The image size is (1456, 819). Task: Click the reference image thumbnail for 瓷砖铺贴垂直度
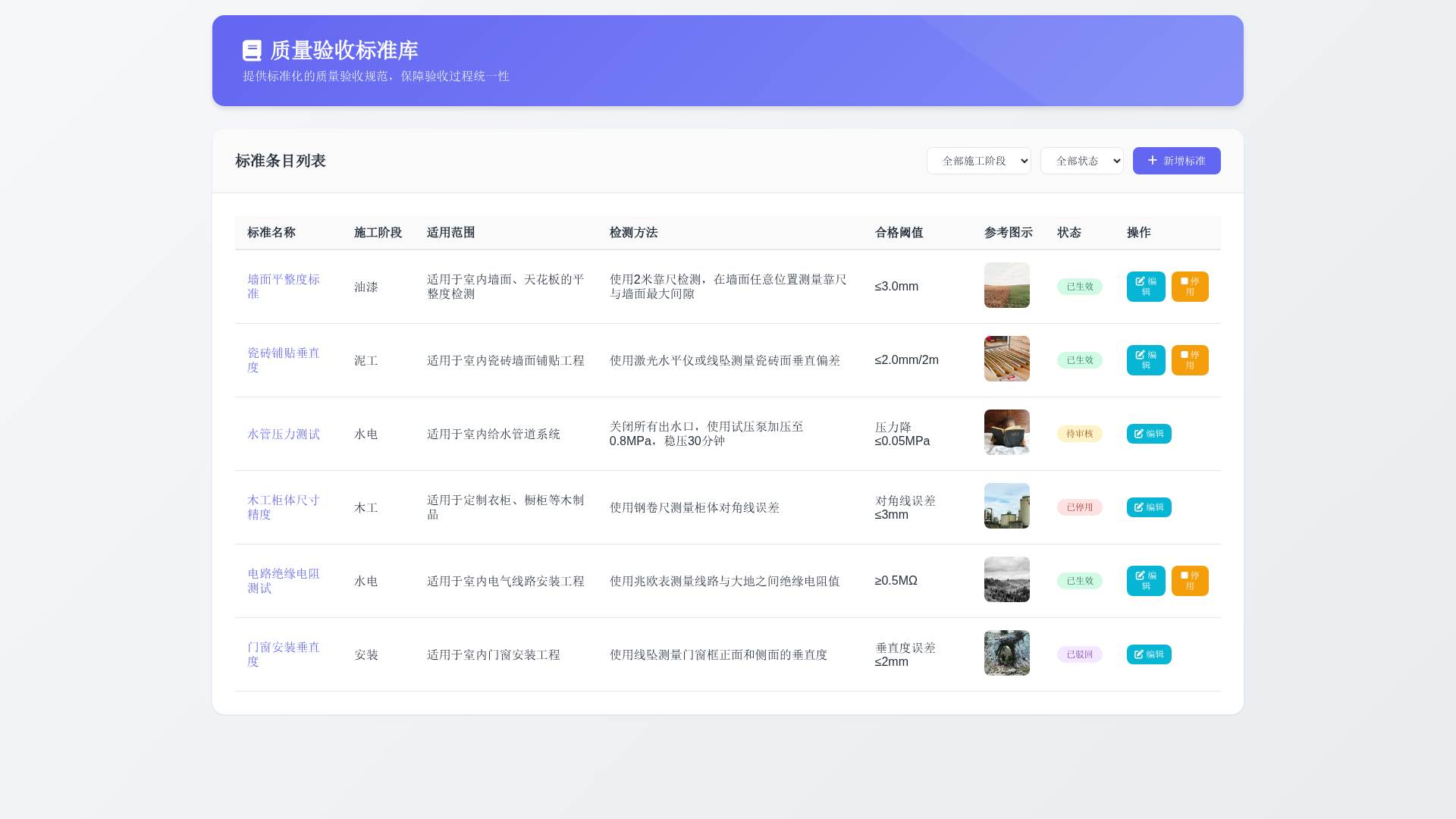pyautogui.click(x=1006, y=358)
